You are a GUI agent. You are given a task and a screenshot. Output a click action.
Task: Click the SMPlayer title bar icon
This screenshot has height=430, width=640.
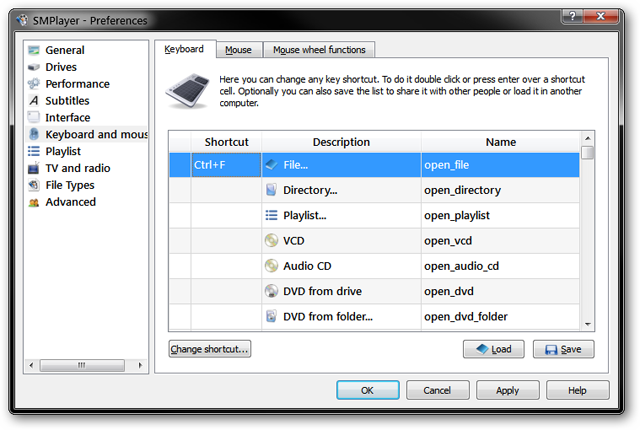[x=22, y=20]
